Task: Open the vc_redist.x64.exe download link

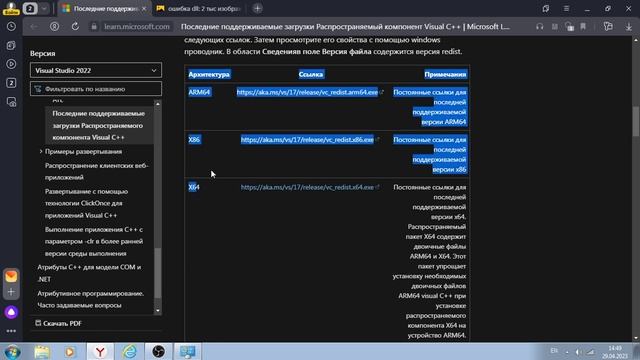Action: point(307,187)
